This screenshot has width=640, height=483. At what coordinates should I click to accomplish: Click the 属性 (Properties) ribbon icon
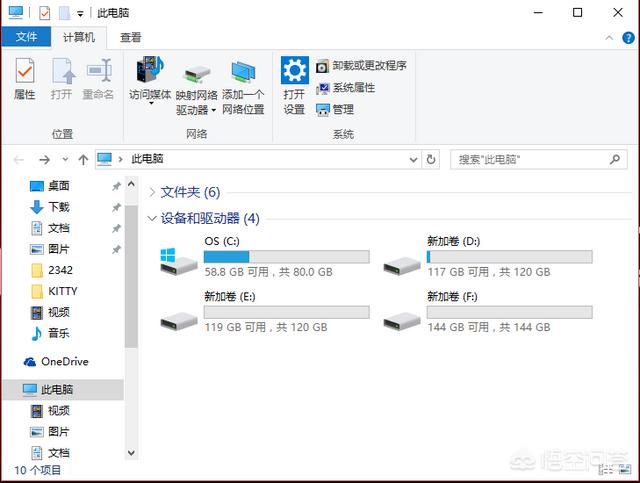pos(24,70)
